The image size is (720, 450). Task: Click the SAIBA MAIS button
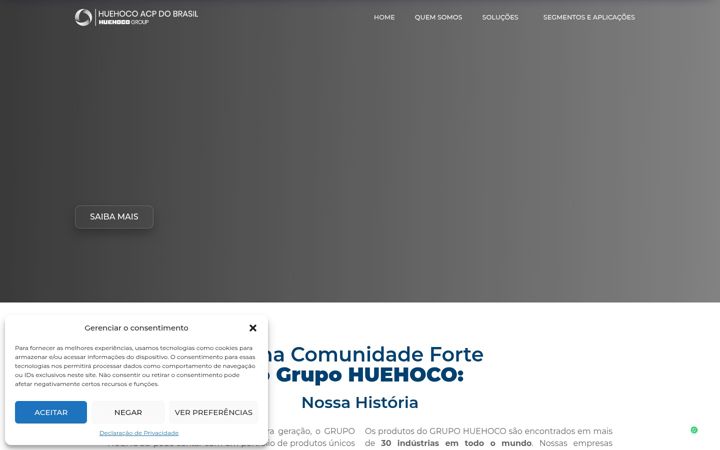[x=114, y=217]
